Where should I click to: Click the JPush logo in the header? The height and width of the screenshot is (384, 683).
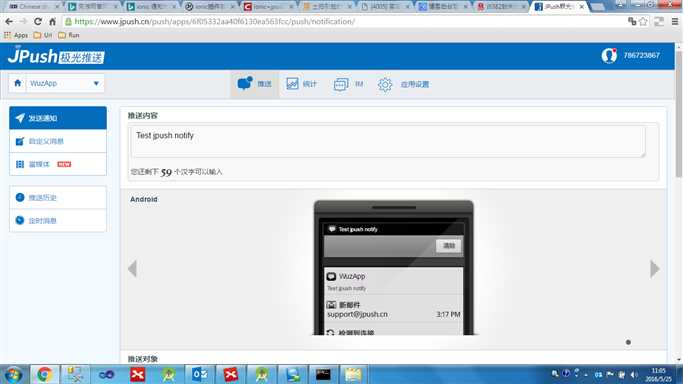click(x=56, y=56)
